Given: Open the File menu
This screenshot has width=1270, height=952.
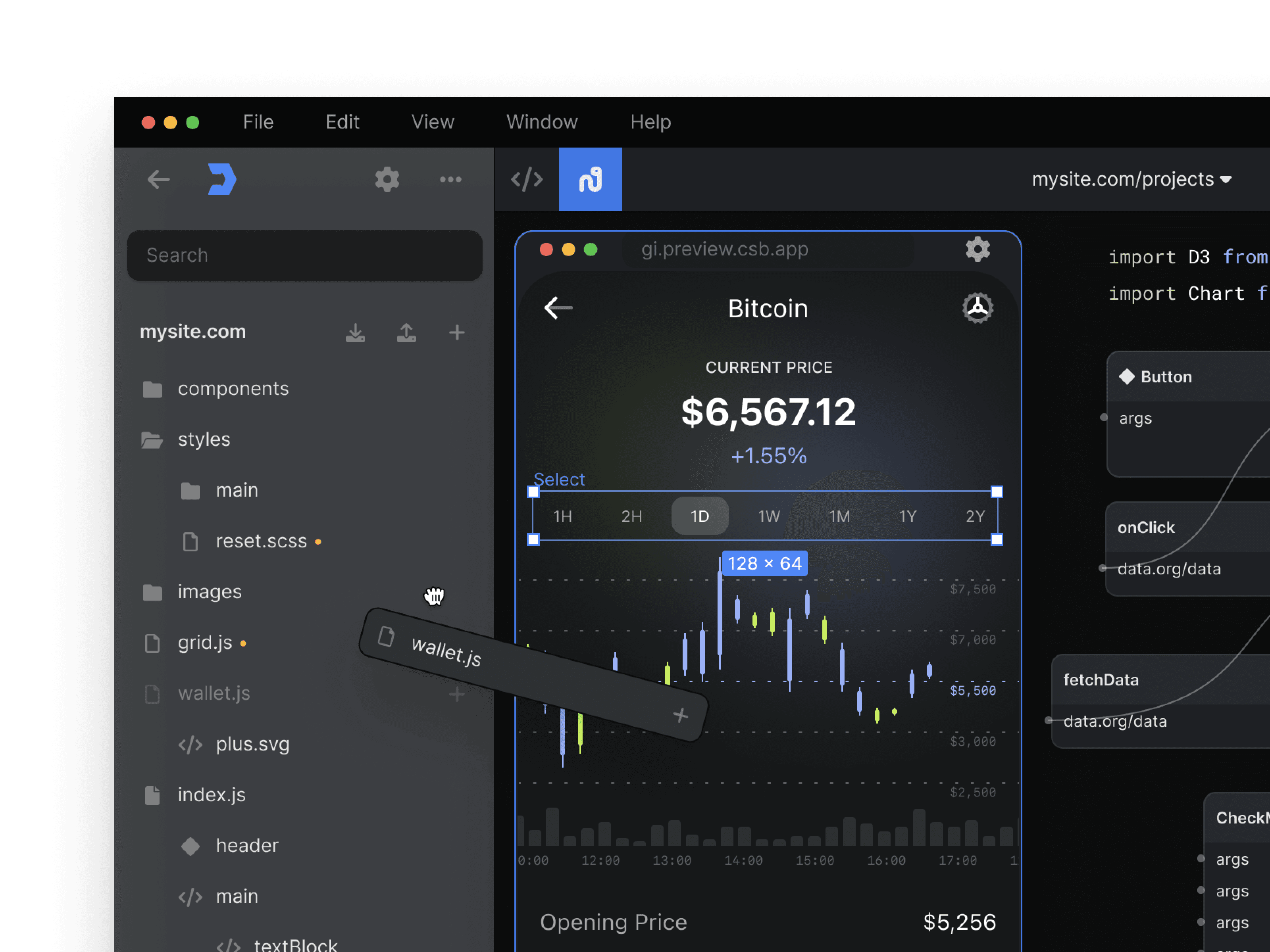Looking at the screenshot, I should click(258, 122).
